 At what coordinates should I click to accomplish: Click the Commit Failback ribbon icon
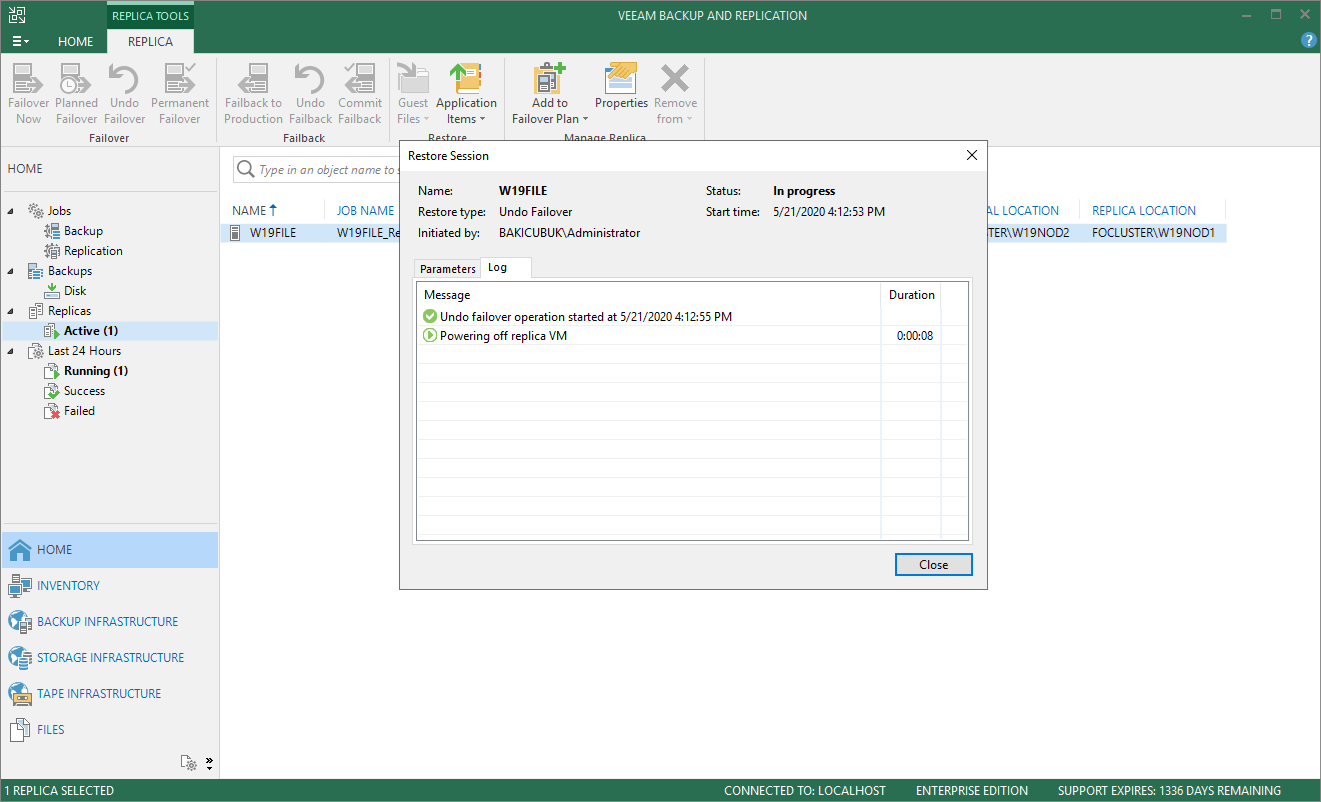point(360,94)
